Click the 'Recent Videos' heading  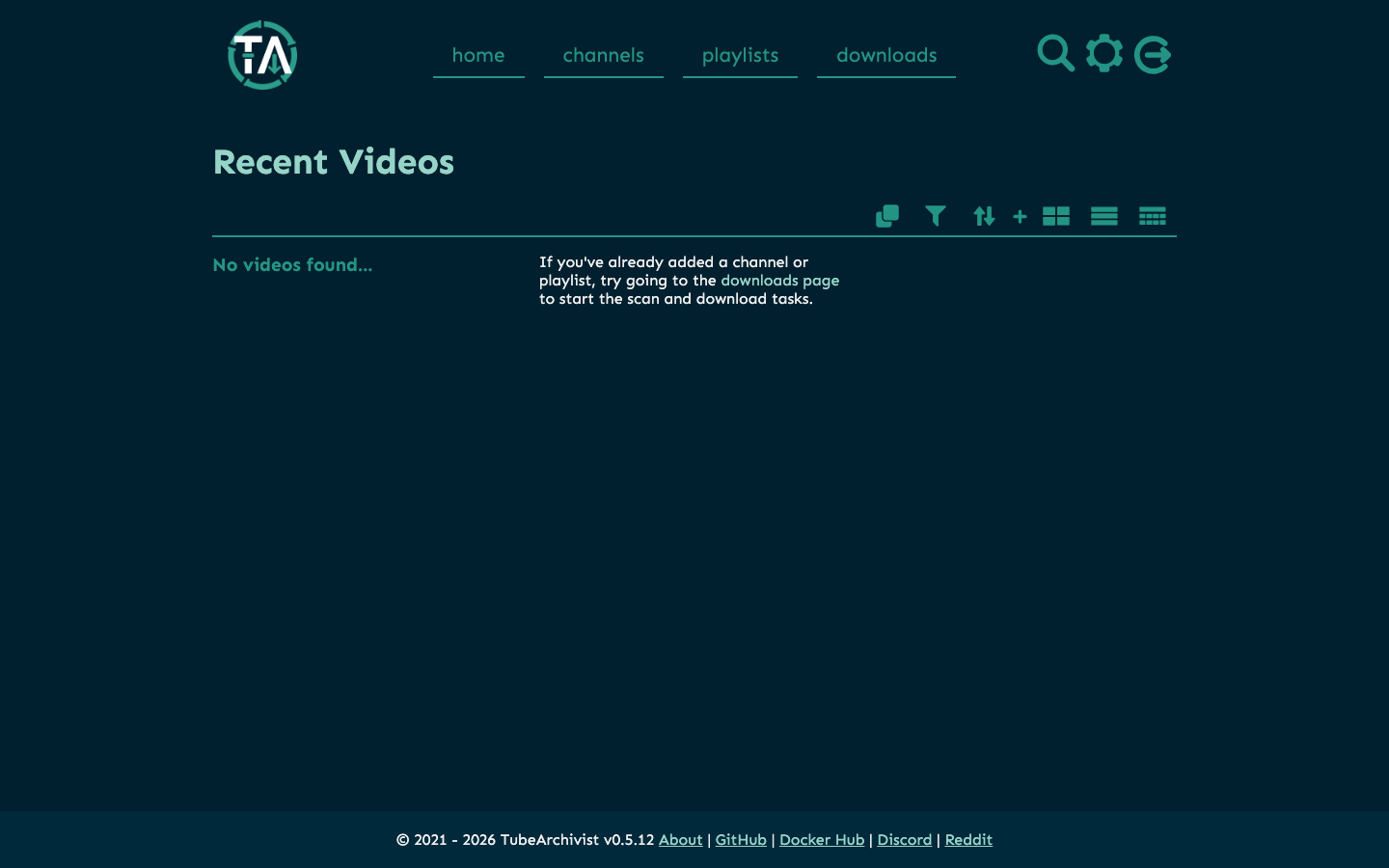point(334,162)
